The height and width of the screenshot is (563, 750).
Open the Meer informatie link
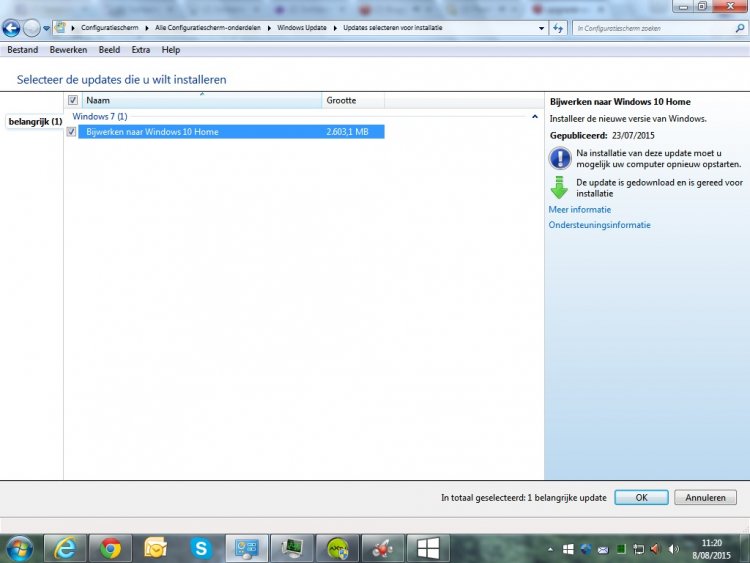[580, 210]
